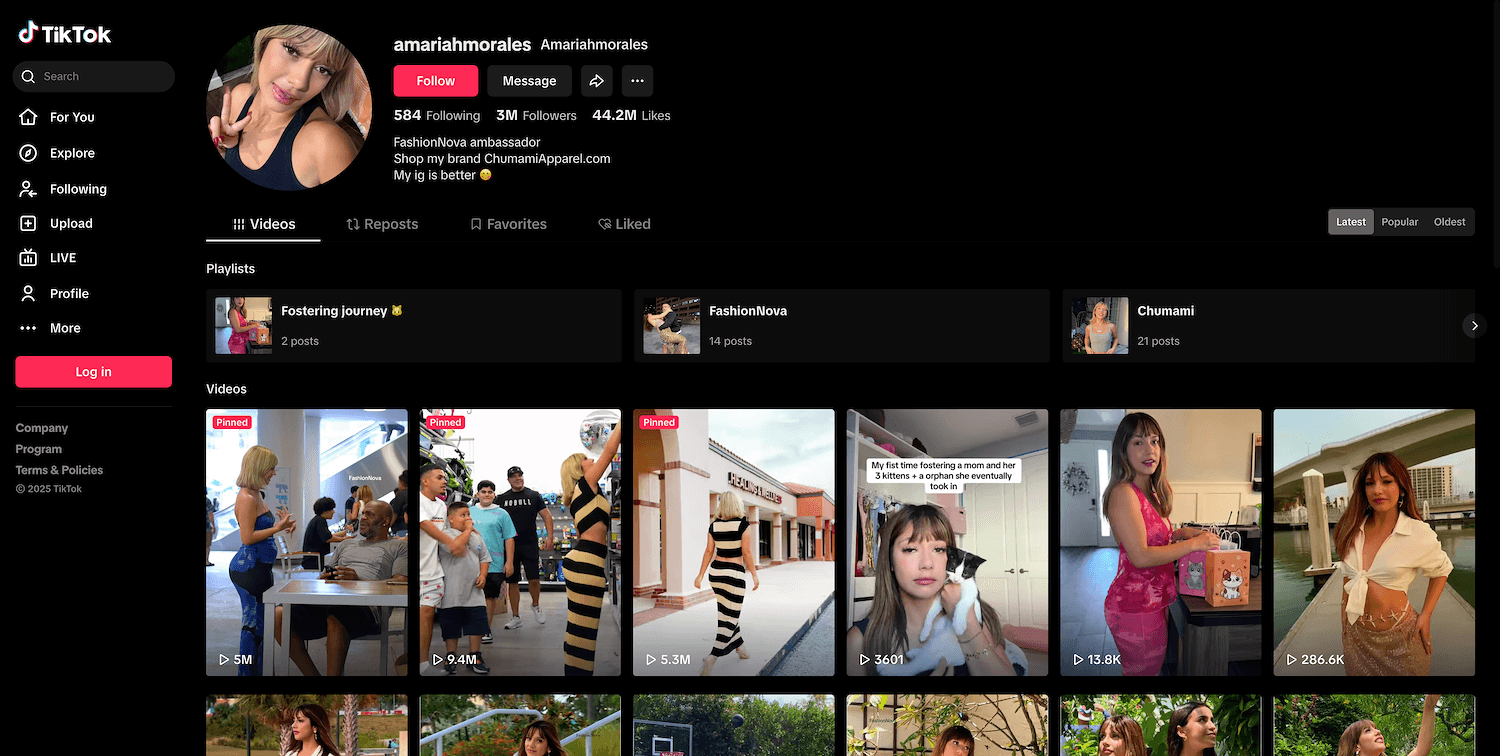Open the Upload page
1500x756 pixels.
pyautogui.click(x=71, y=224)
